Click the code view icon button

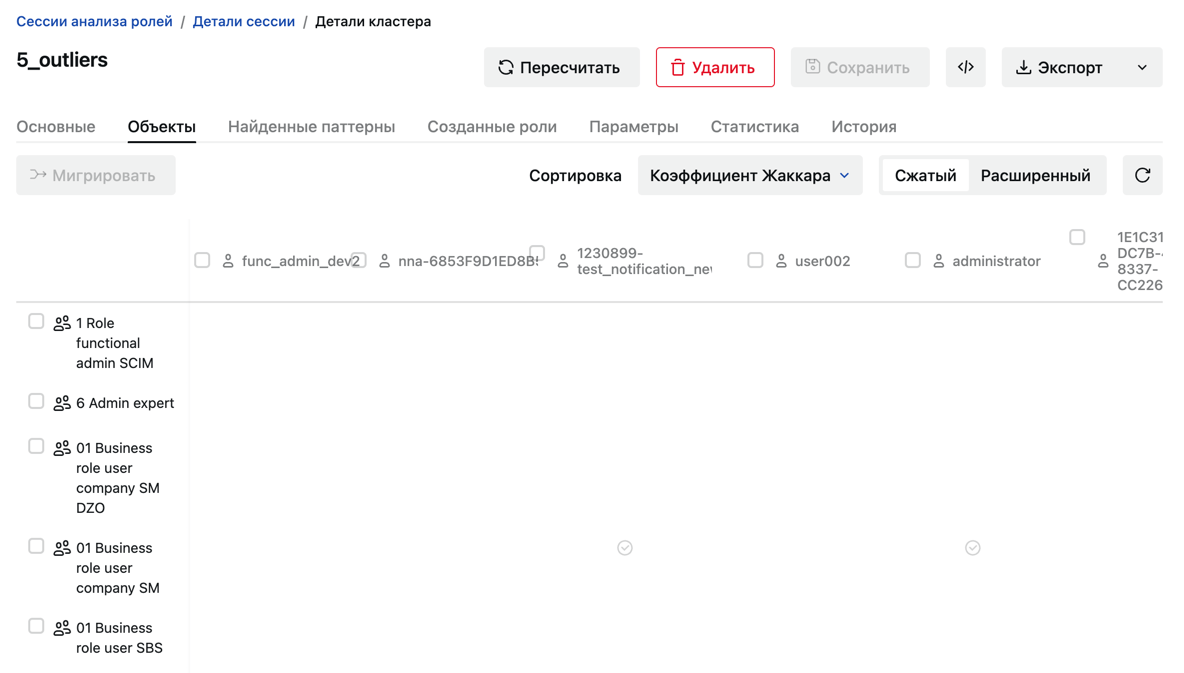[965, 67]
